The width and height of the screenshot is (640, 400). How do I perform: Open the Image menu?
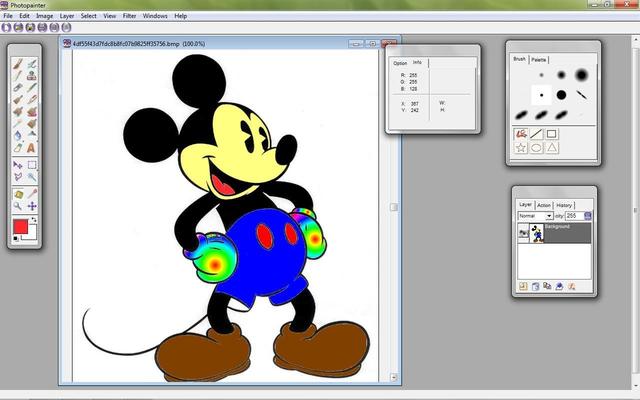44,16
